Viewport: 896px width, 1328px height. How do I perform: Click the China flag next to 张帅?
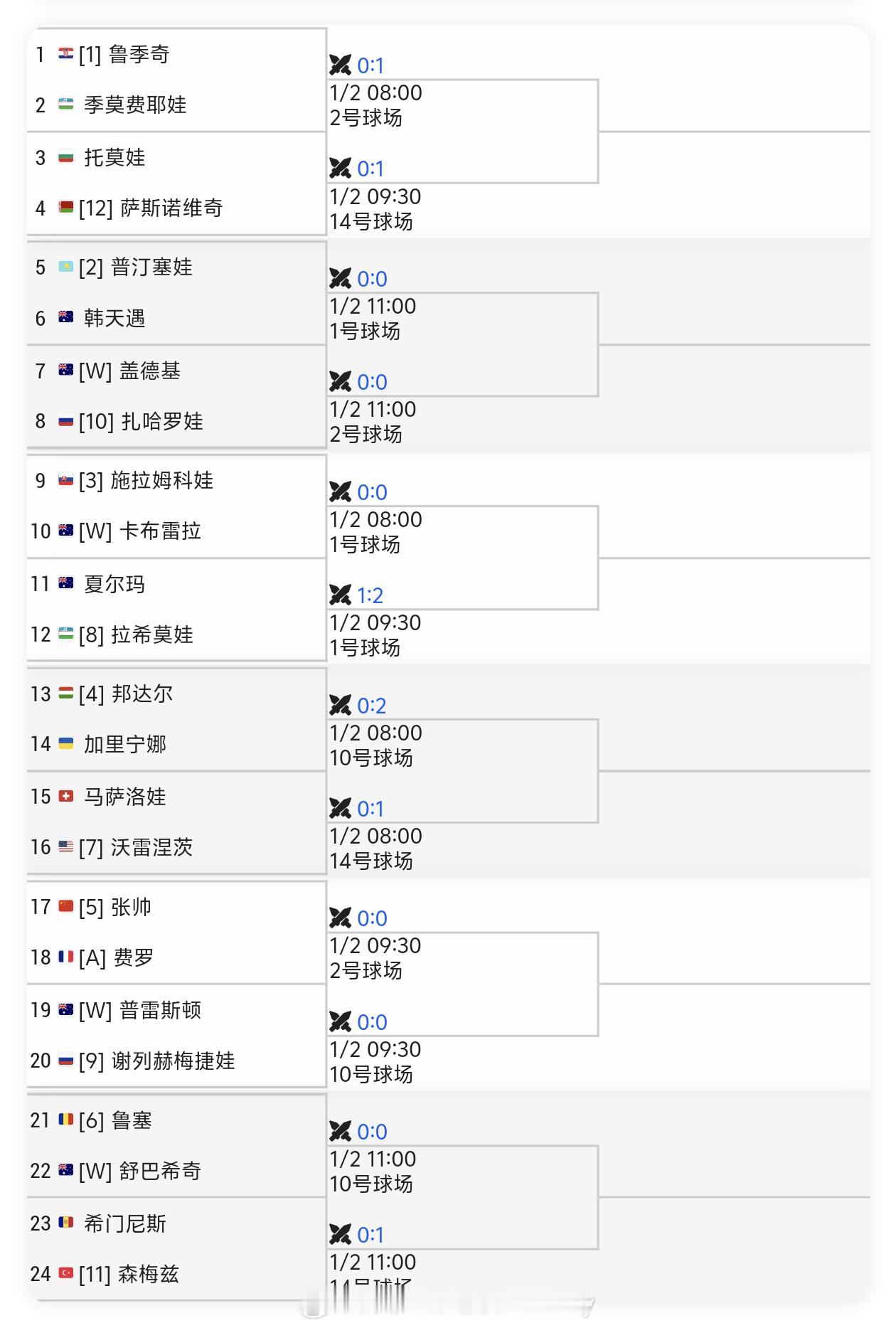coord(67,906)
